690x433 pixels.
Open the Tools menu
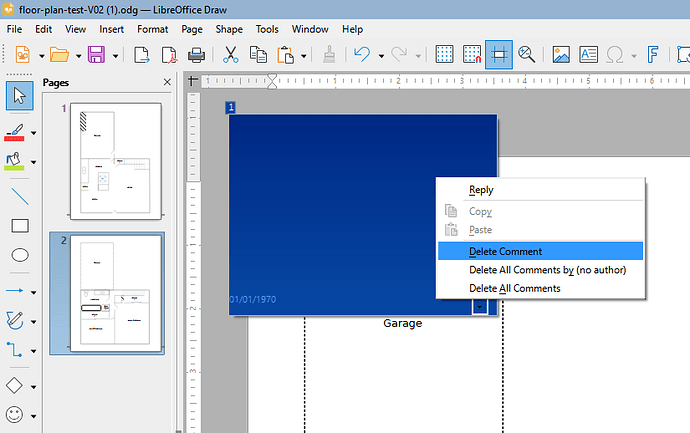pos(267,29)
